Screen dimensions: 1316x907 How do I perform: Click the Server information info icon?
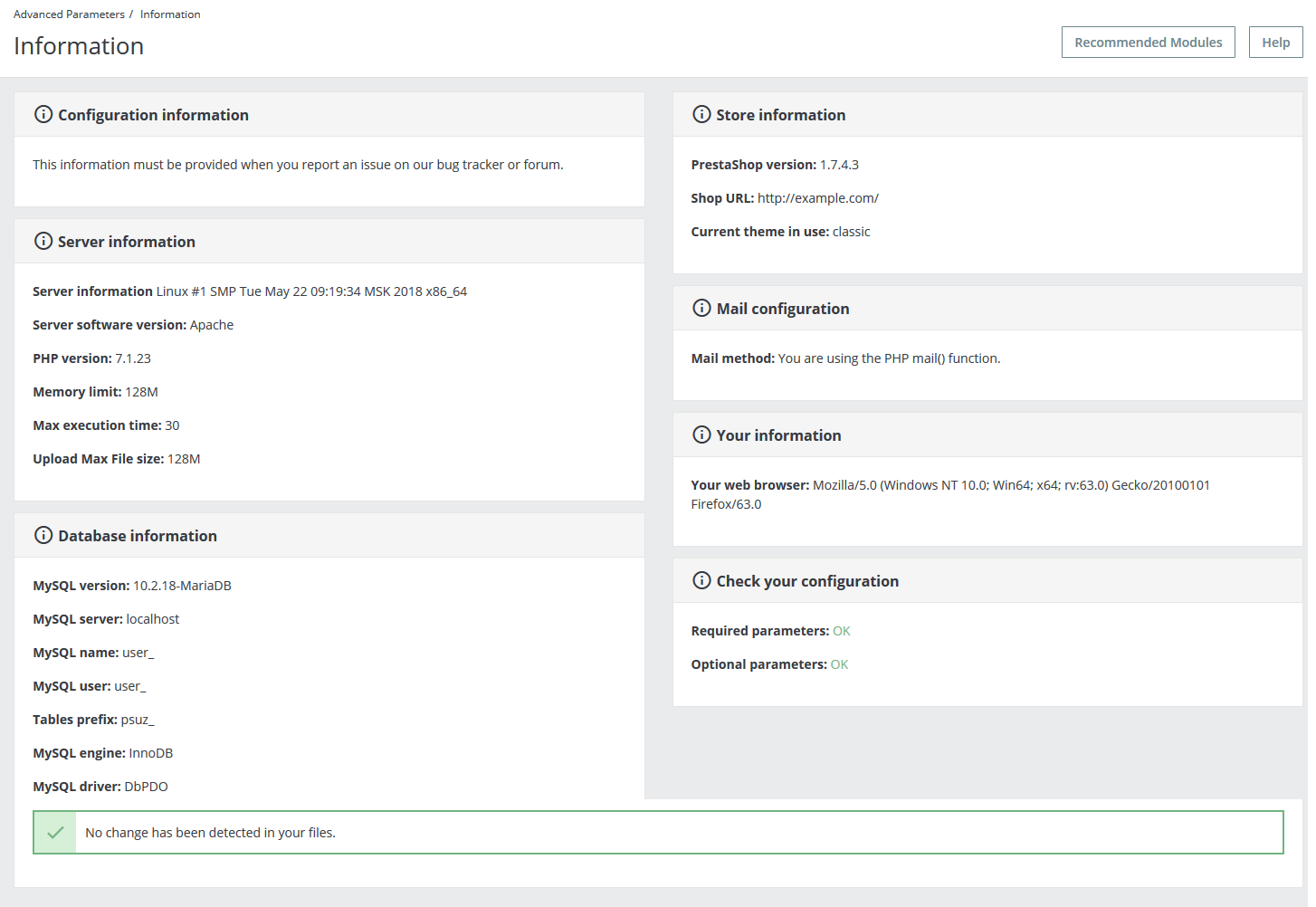pos(43,241)
